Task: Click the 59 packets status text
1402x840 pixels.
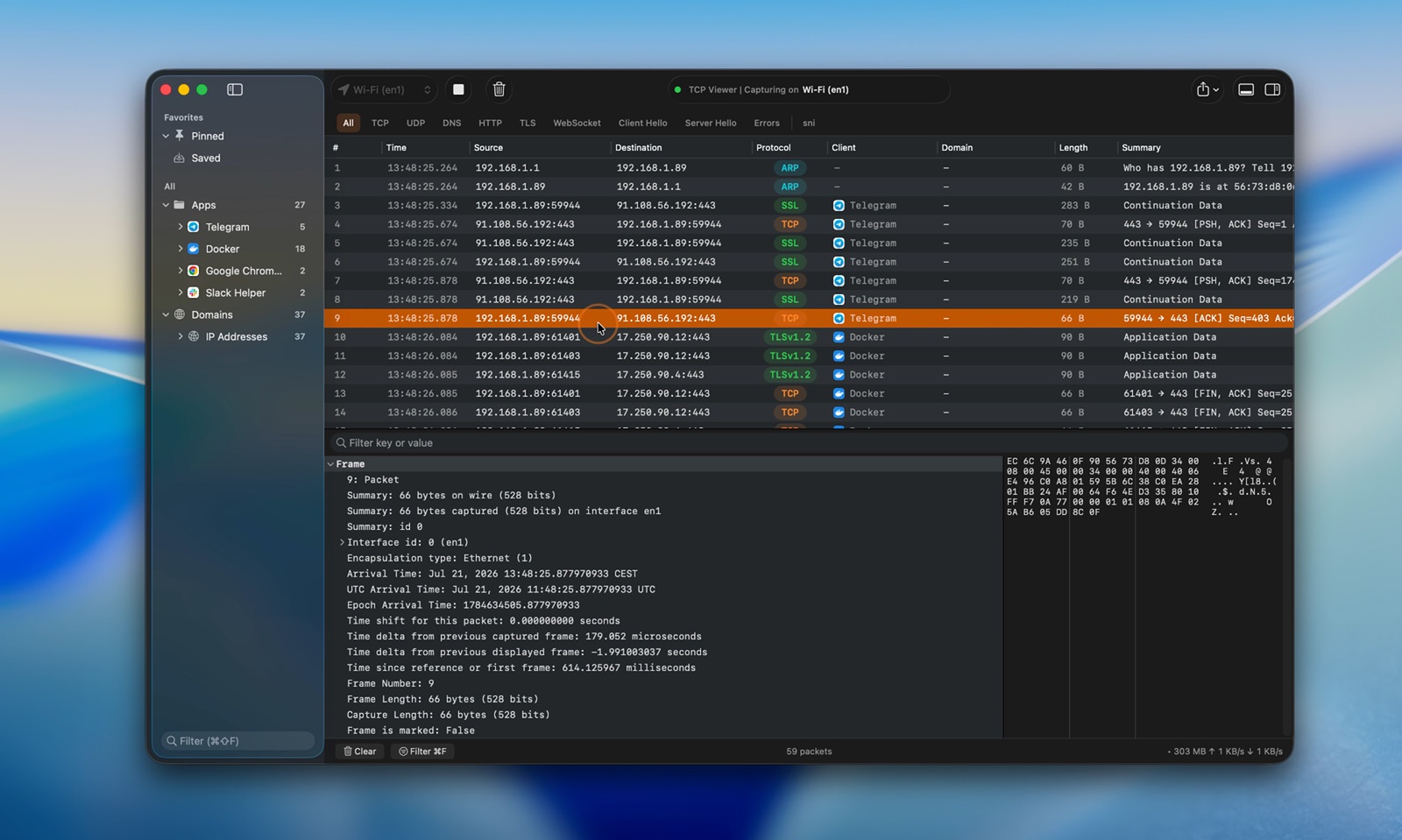Action: click(809, 752)
